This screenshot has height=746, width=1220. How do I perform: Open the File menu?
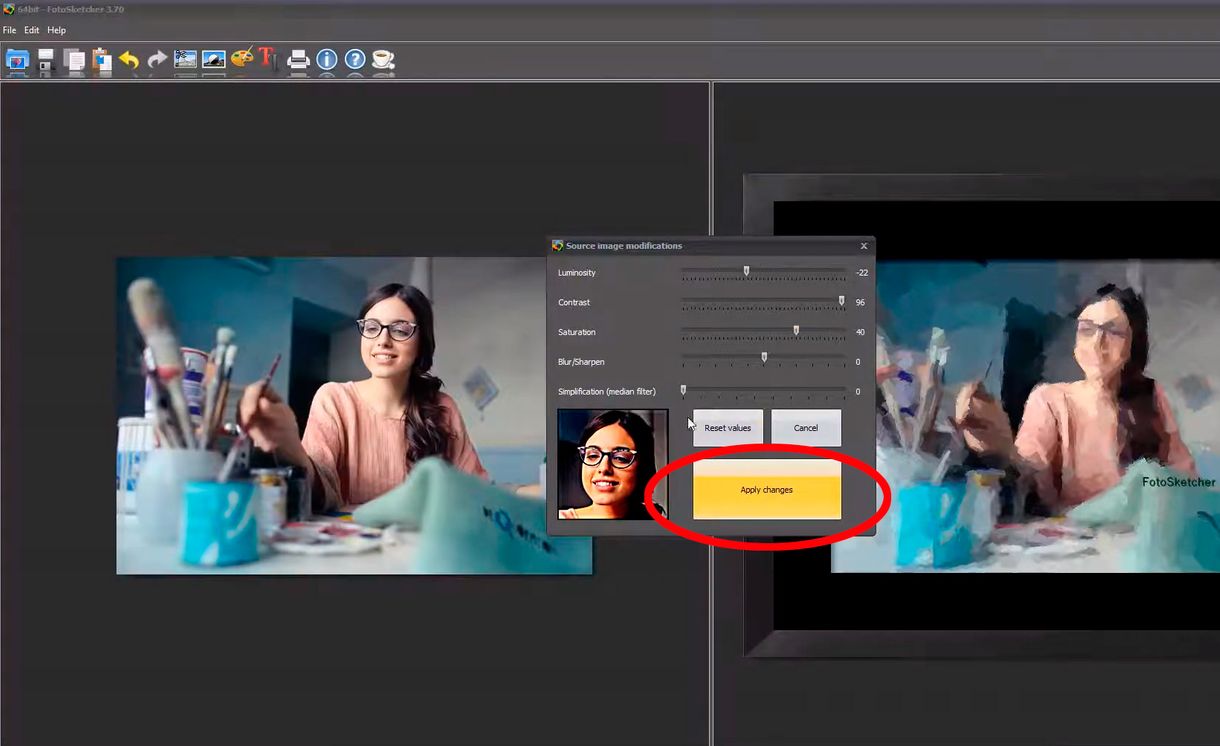pos(9,30)
